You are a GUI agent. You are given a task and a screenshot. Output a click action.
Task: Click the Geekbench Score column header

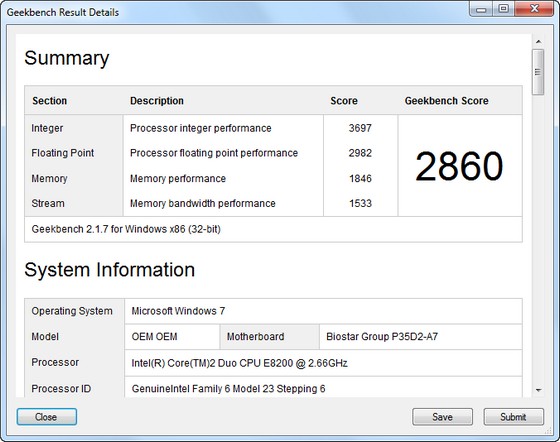(x=446, y=101)
